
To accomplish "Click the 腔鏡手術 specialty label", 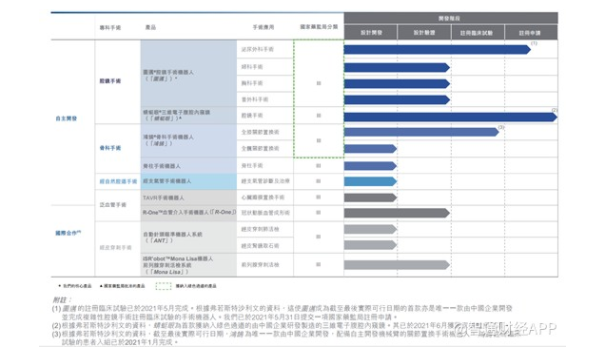I will click(x=110, y=81).
